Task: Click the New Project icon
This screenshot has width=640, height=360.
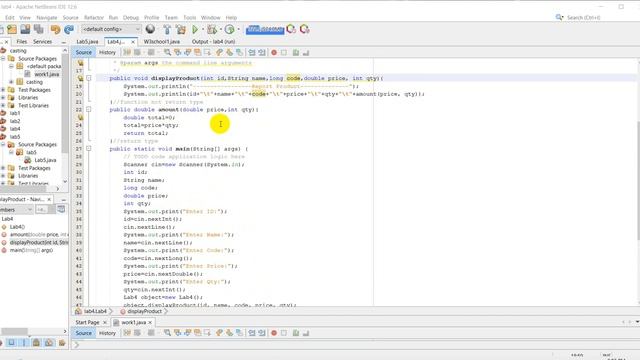Action: (x=12, y=29)
